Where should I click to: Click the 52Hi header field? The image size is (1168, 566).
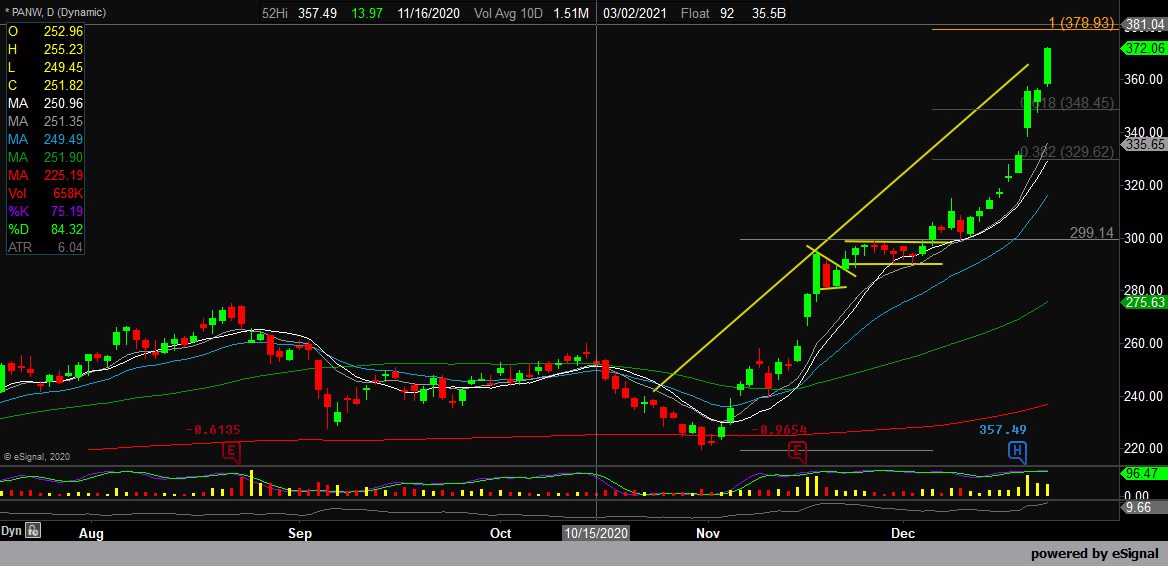[276, 13]
